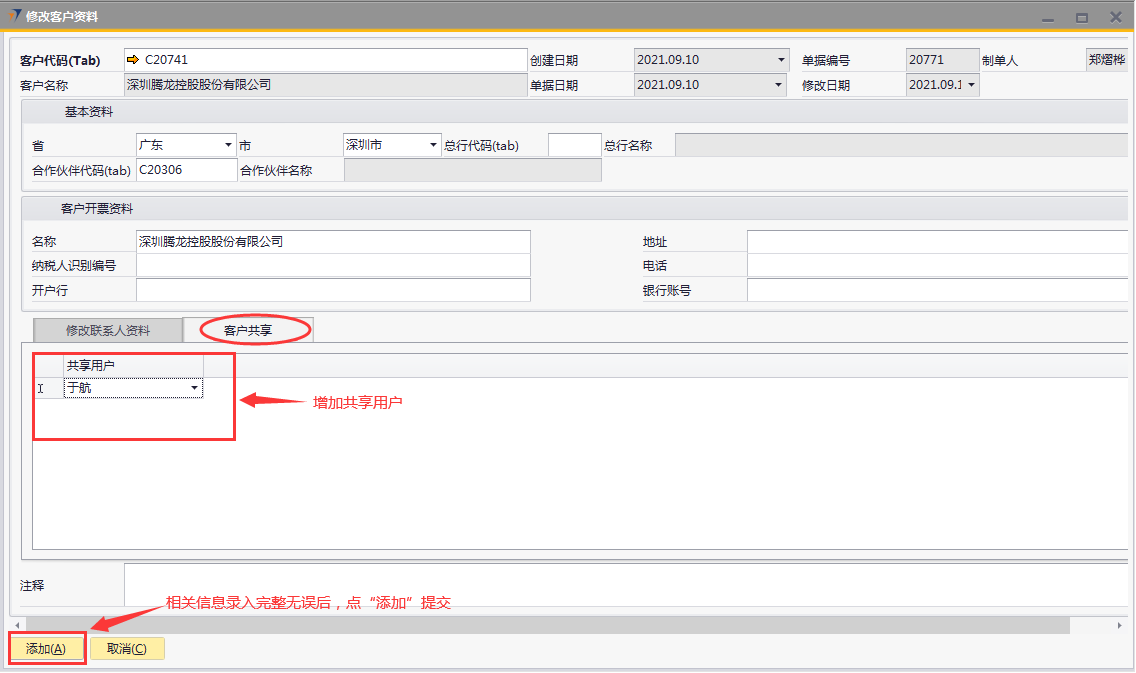1136x673 pixels.
Task: Maximize the 修改客户资料 window
Action: (1081, 17)
